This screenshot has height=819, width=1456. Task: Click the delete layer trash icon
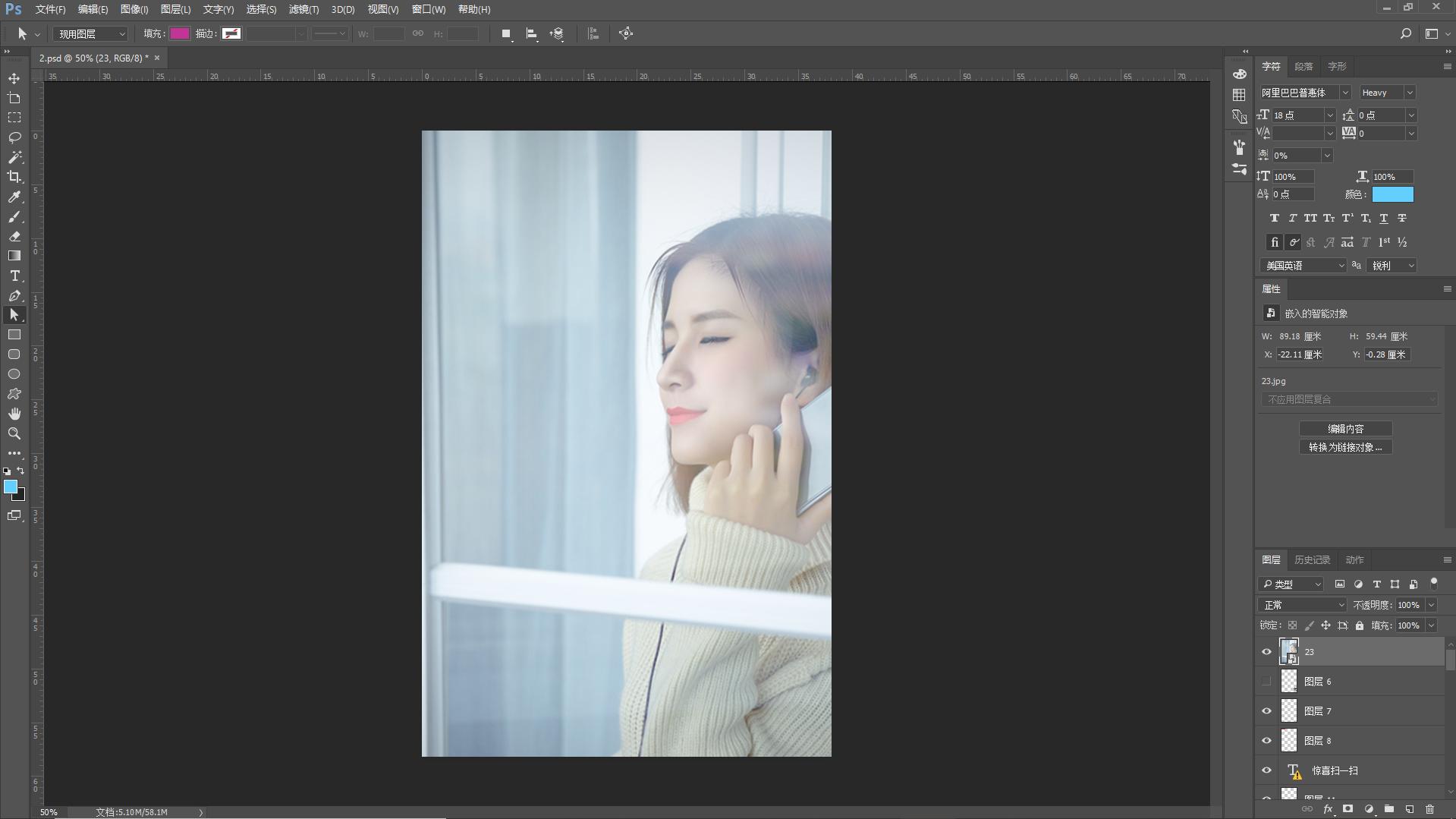pyautogui.click(x=1429, y=809)
